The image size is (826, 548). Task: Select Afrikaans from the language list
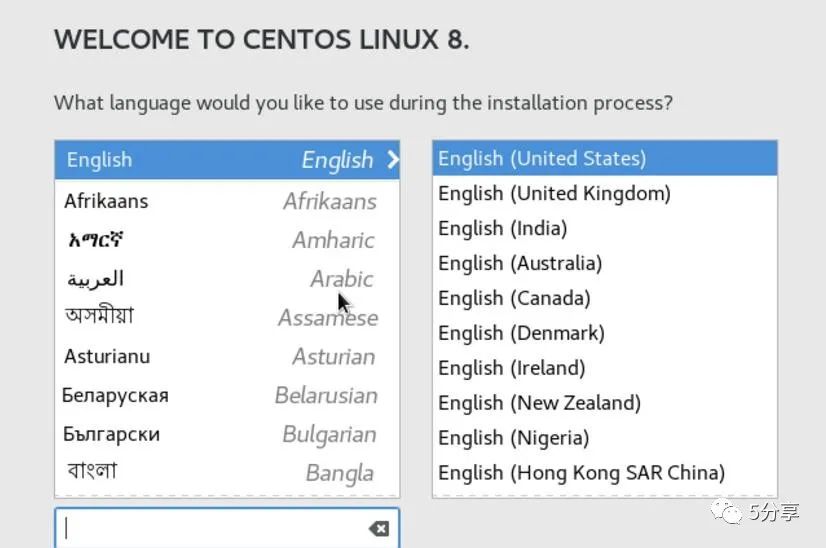[227, 201]
